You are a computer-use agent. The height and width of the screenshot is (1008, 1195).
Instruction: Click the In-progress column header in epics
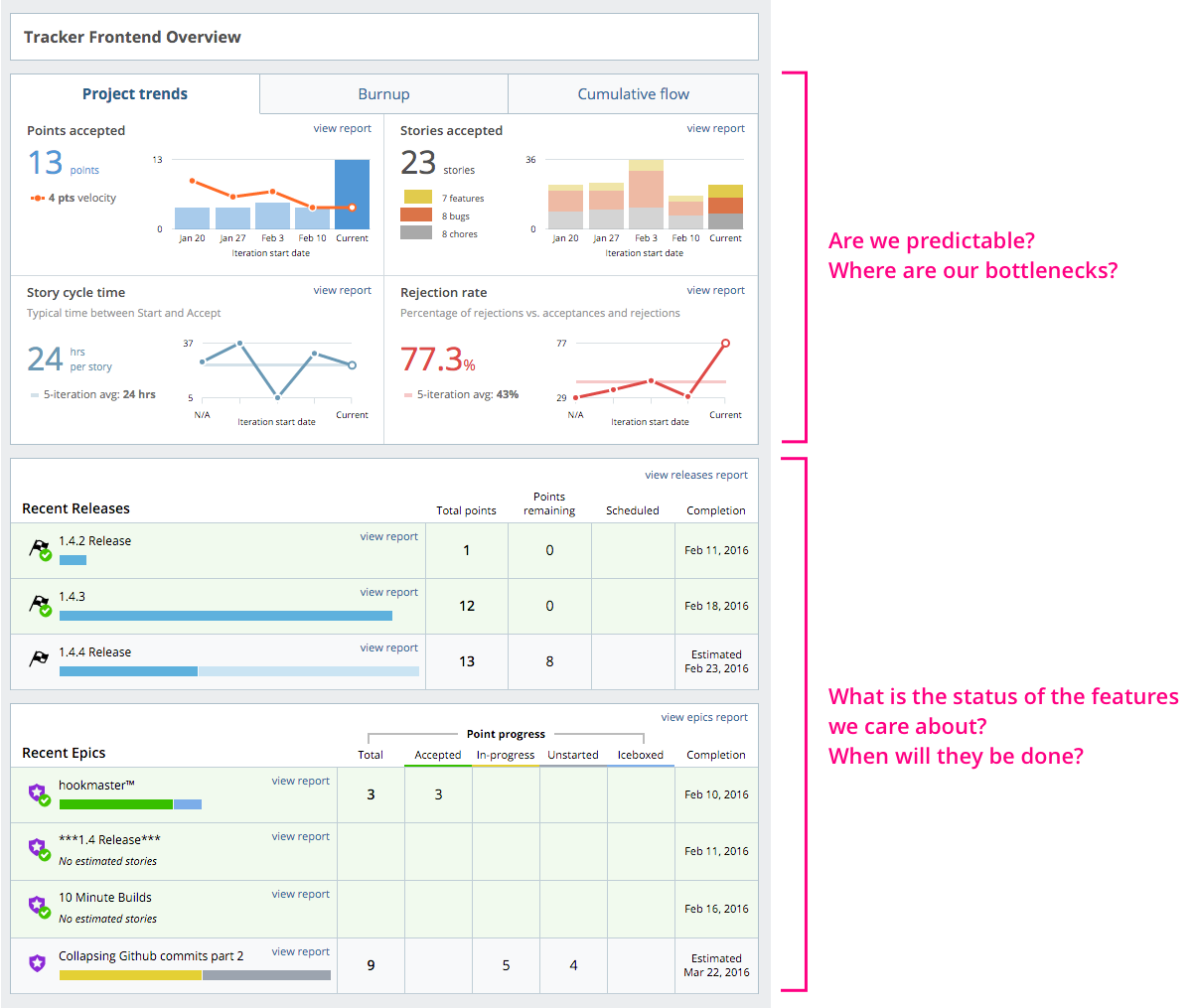[x=506, y=755]
